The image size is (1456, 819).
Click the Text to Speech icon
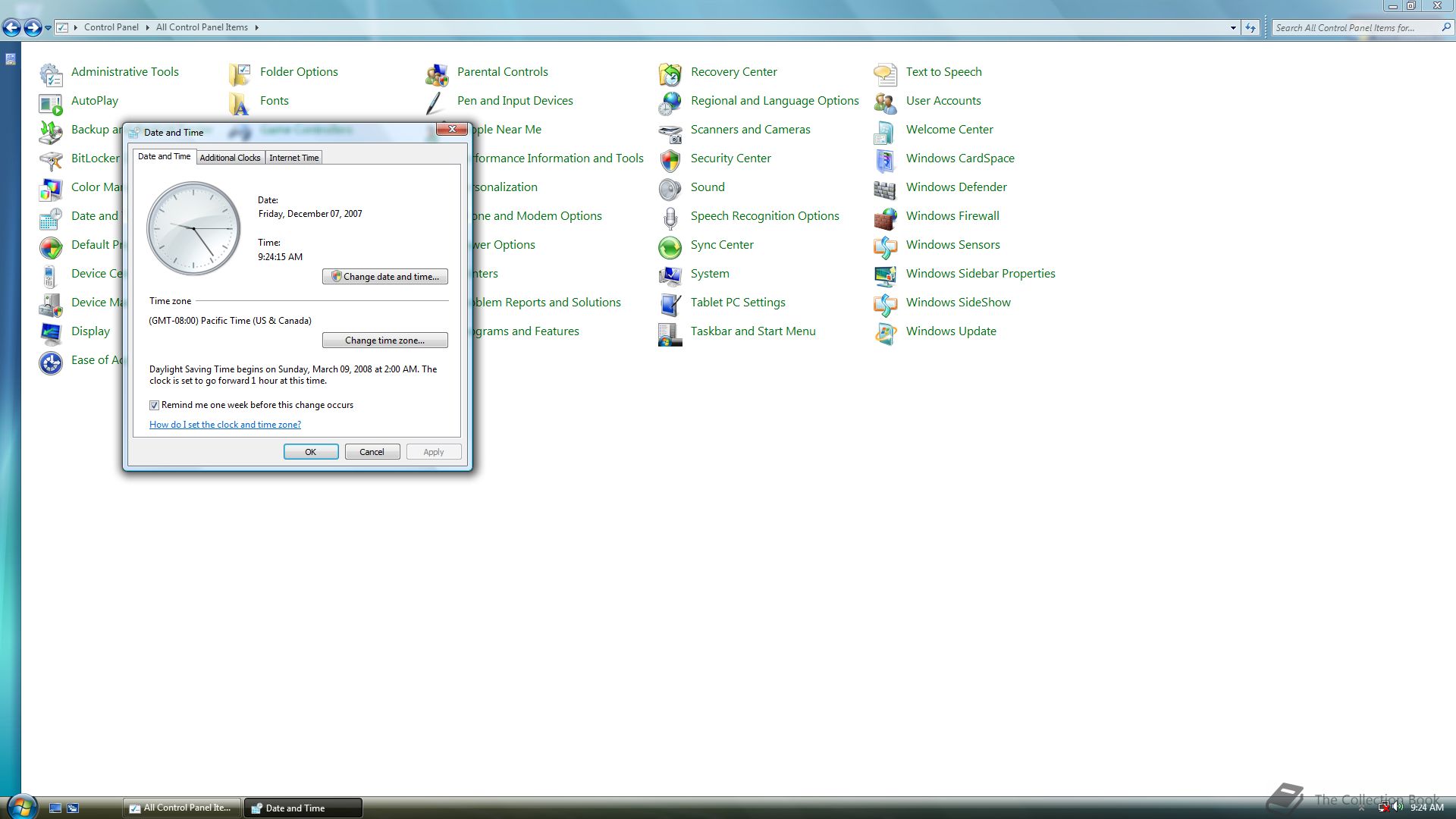[886, 74]
